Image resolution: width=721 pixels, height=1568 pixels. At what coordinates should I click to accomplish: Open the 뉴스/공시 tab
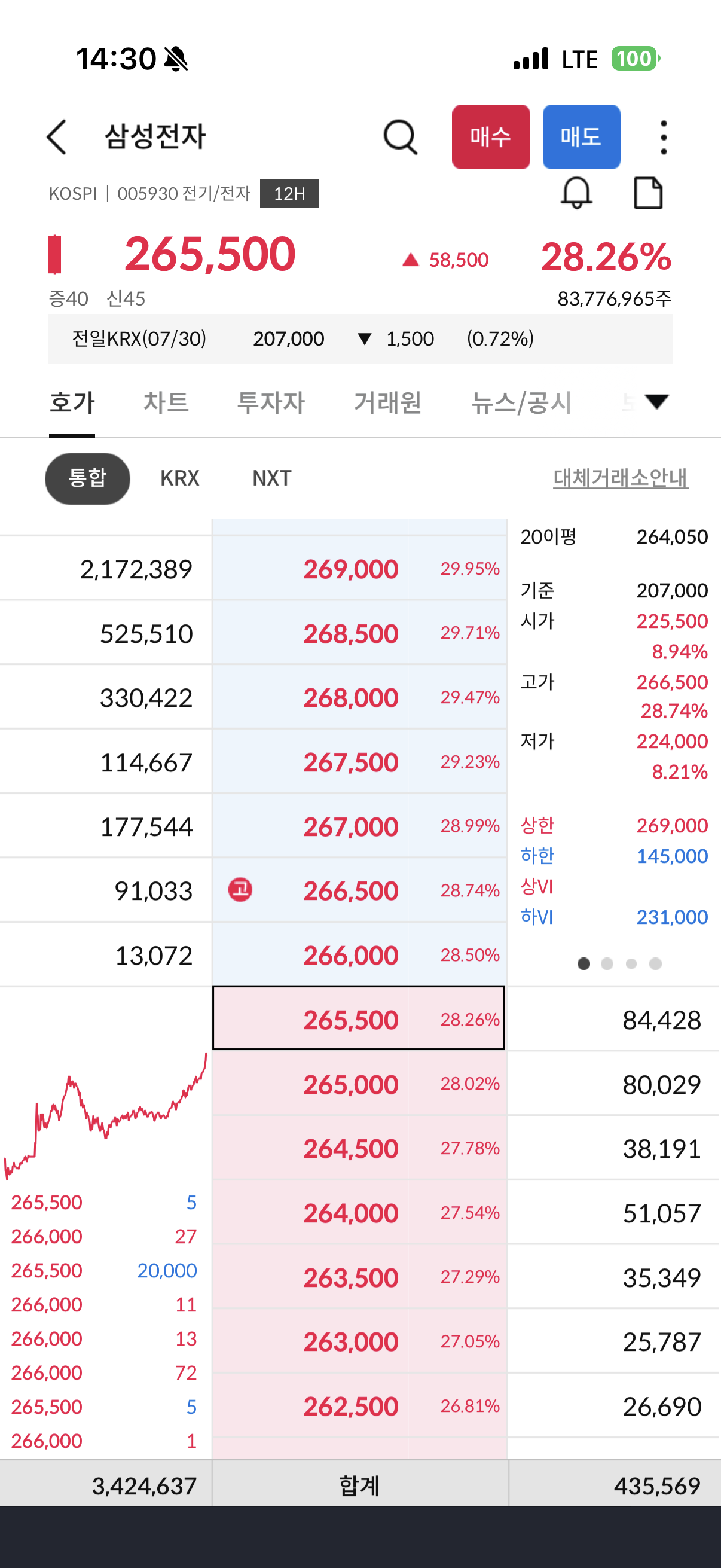click(521, 403)
